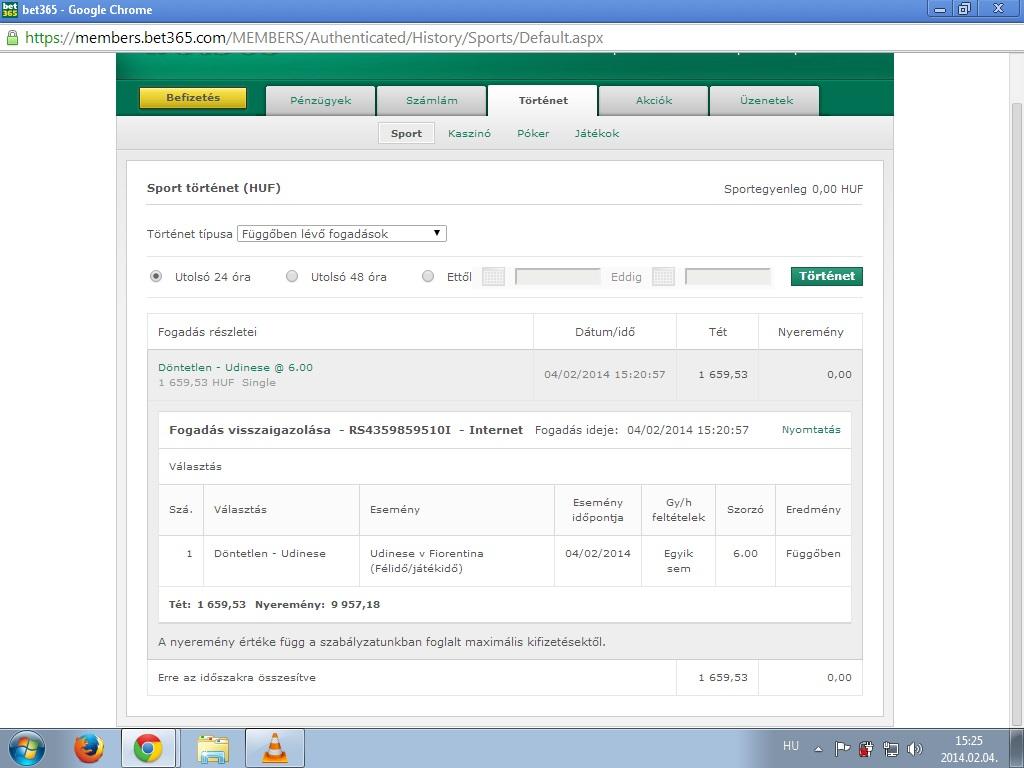This screenshot has height=768, width=1024.
Task: Click the volume speaker tray icon
Action: (914, 748)
